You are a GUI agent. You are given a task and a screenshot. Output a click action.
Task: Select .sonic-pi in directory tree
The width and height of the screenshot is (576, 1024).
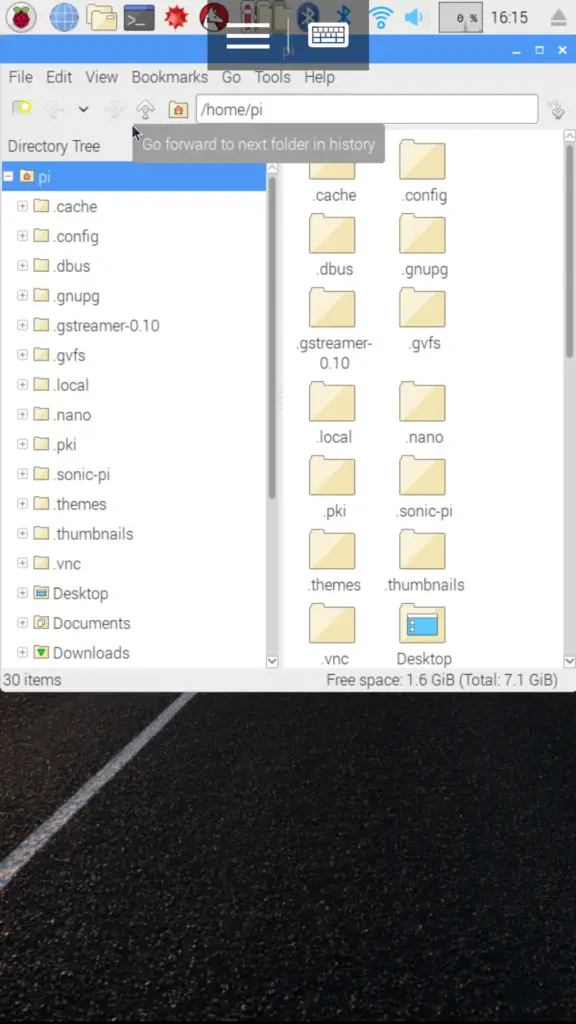click(82, 474)
